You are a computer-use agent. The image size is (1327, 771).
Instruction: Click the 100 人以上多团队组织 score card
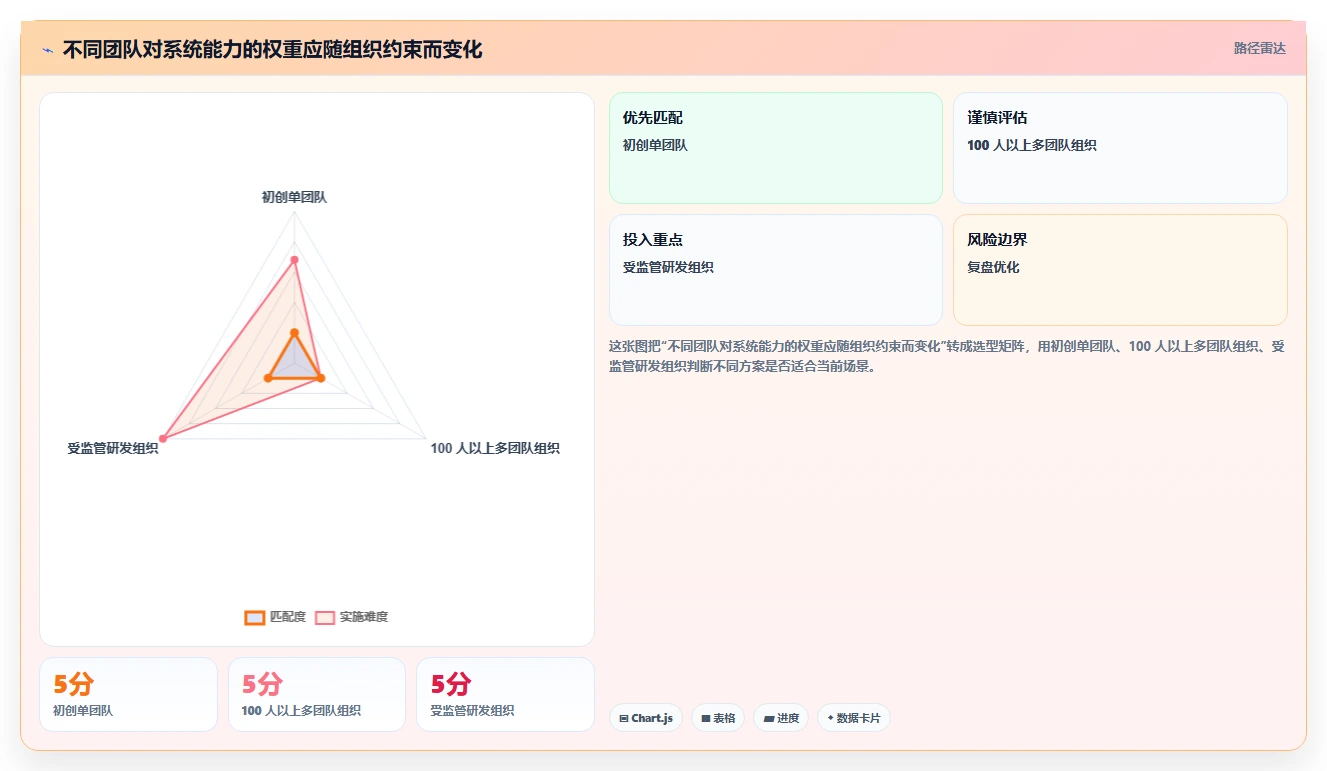click(317, 694)
